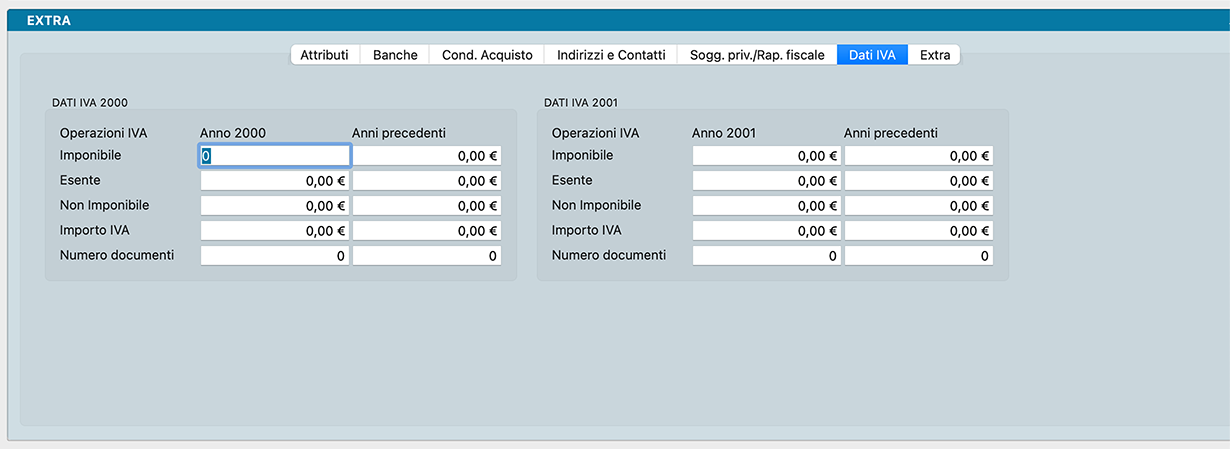Select the Esente Anno 2000 field

point(275,181)
